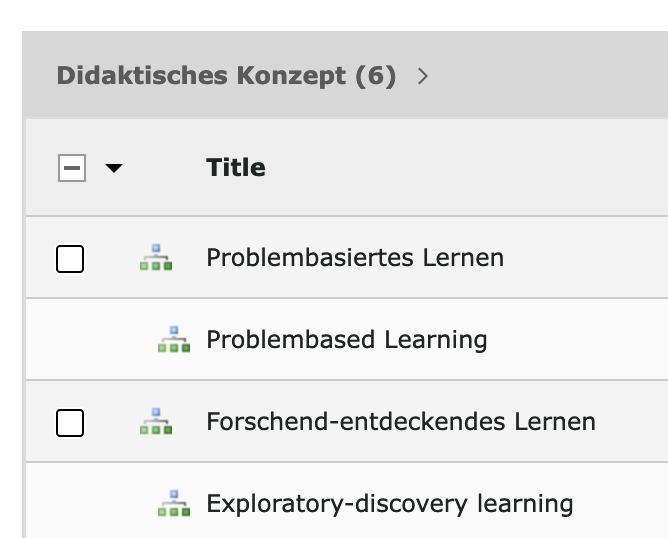Sort by the Title column header
This screenshot has height=538, width=668.
click(236, 167)
